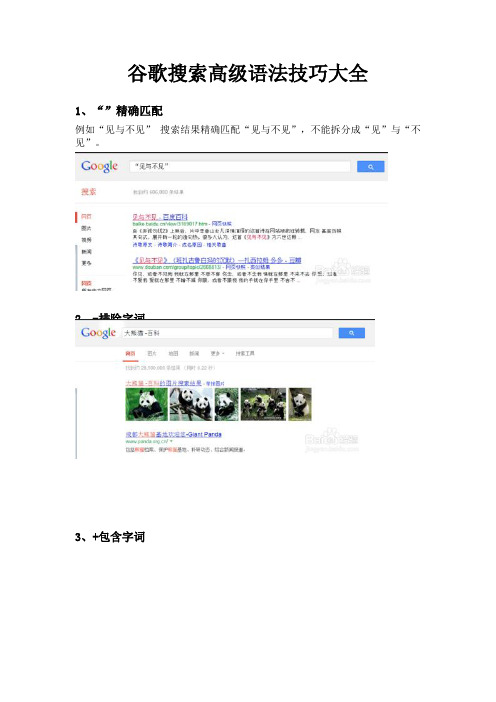Open the green arrow next to www.panda.org.cn
Screen dimensions: 496x702
click(171, 441)
